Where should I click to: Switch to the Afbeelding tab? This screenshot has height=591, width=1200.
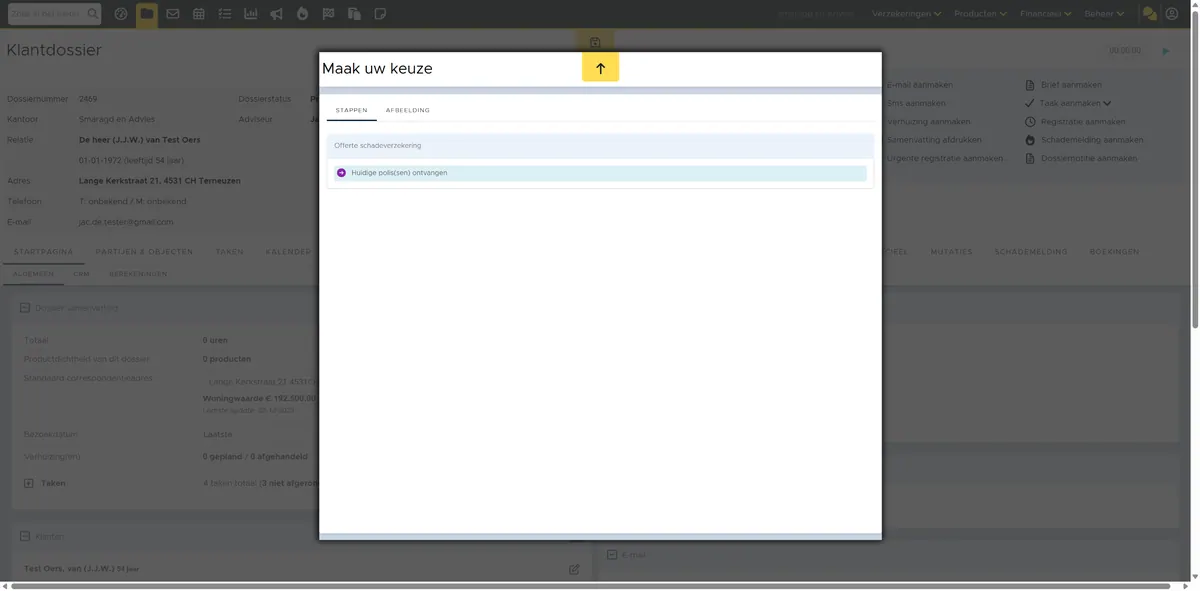point(408,110)
